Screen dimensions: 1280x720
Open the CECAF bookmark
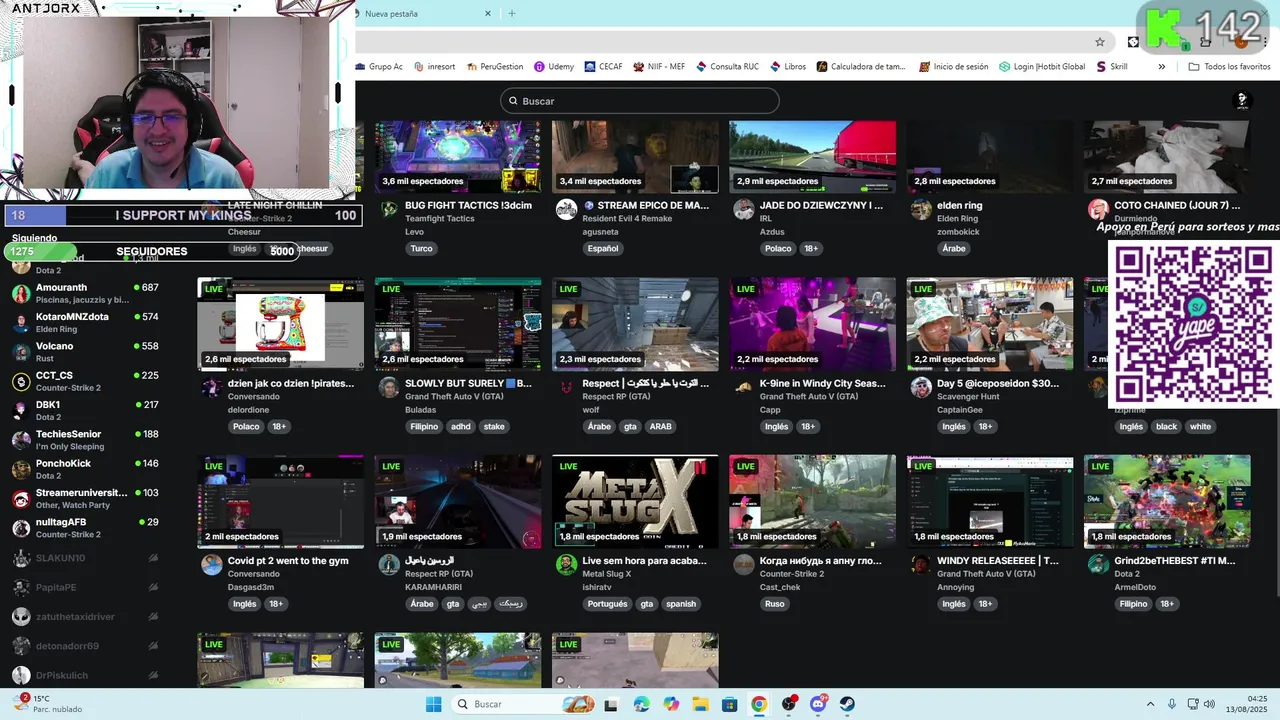[x=602, y=67]
